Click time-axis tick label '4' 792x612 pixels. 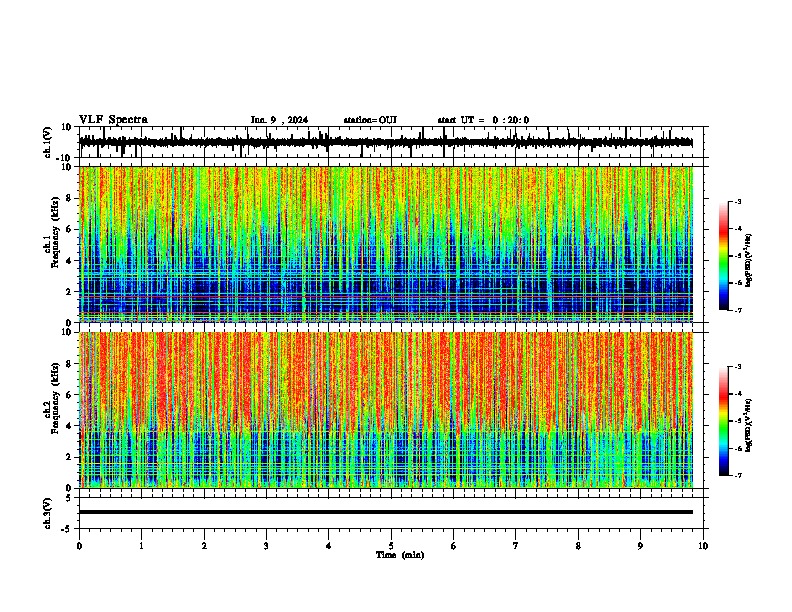[329, 546]
